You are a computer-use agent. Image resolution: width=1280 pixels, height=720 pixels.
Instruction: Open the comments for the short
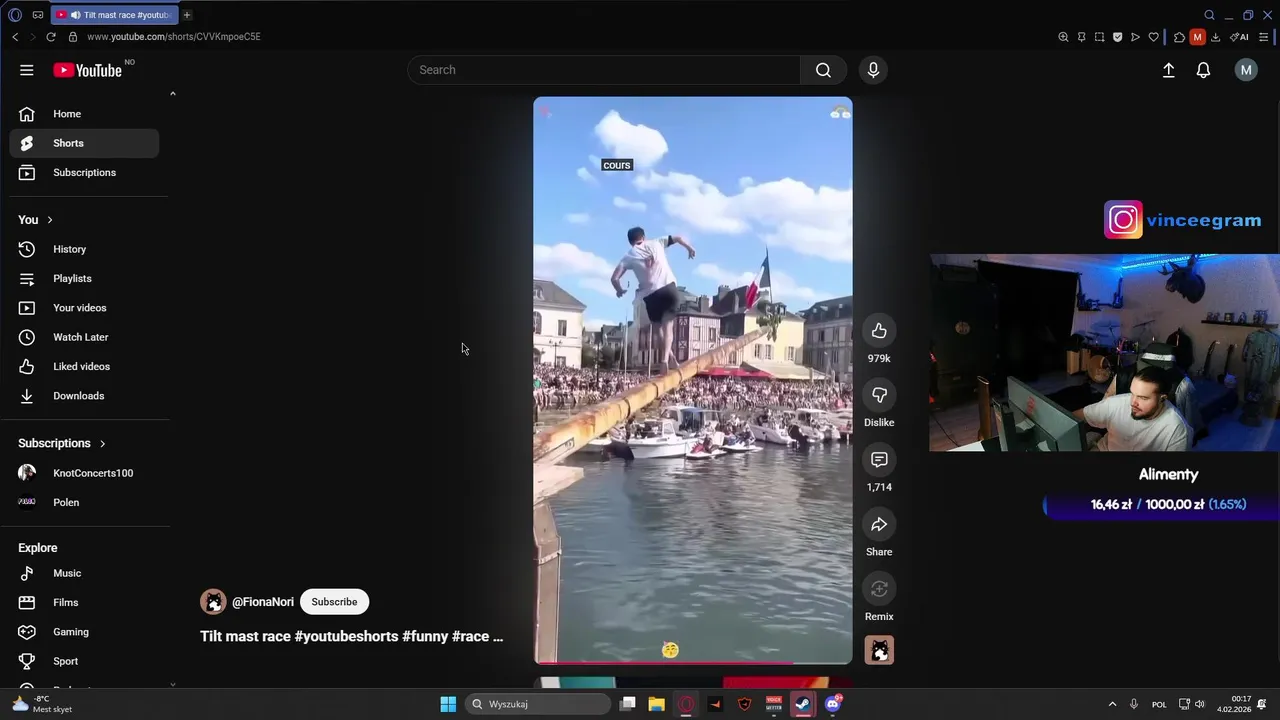pyautogui.click(x=879, y=460)
